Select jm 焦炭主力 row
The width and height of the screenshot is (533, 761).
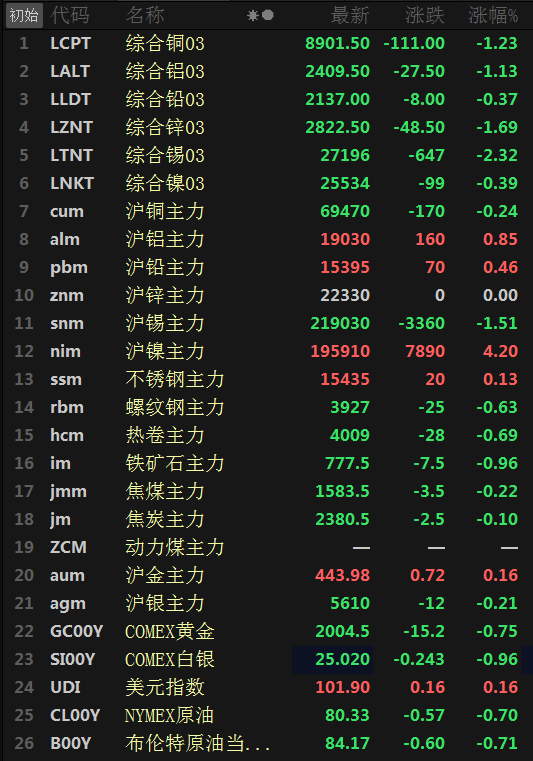click(266, 519)
